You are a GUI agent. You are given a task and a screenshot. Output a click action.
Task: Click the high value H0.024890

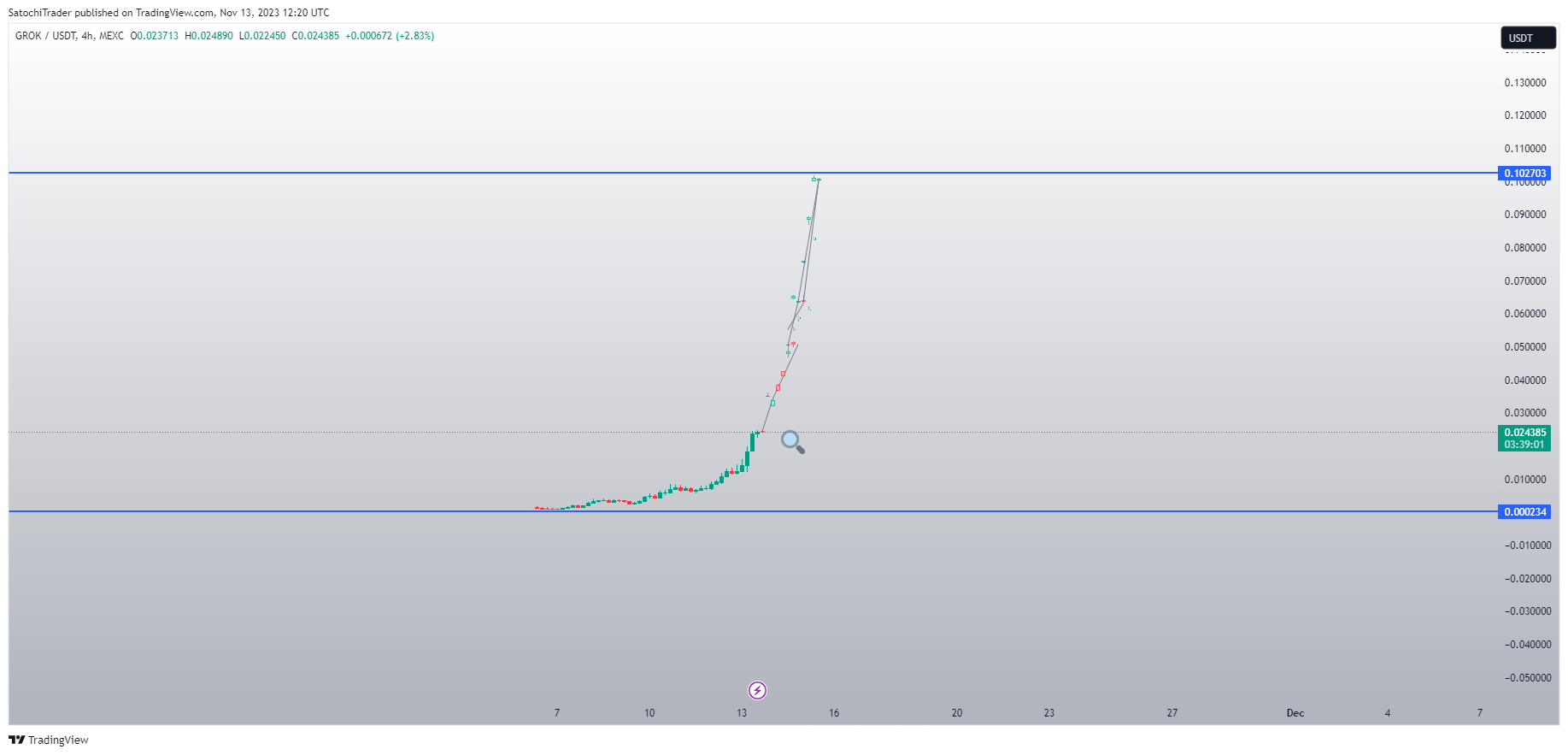click(208, 36)
